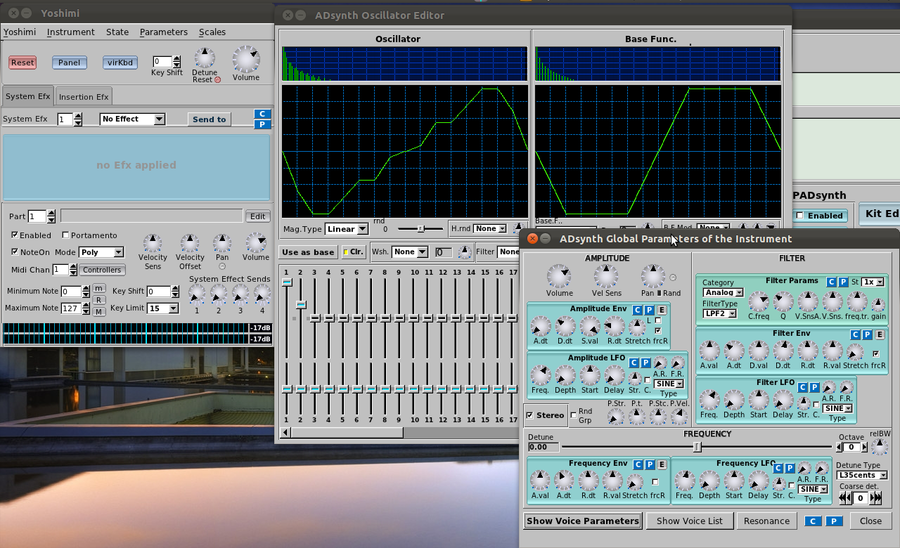This screenshot has height=548, width=900.
Task: Click the Filter Env 'E' editor icon
Action: [880, 335]
